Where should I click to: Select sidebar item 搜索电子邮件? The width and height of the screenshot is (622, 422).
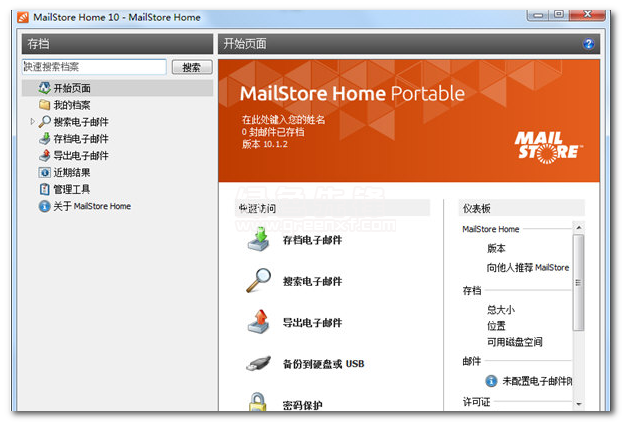pos(81,122)
